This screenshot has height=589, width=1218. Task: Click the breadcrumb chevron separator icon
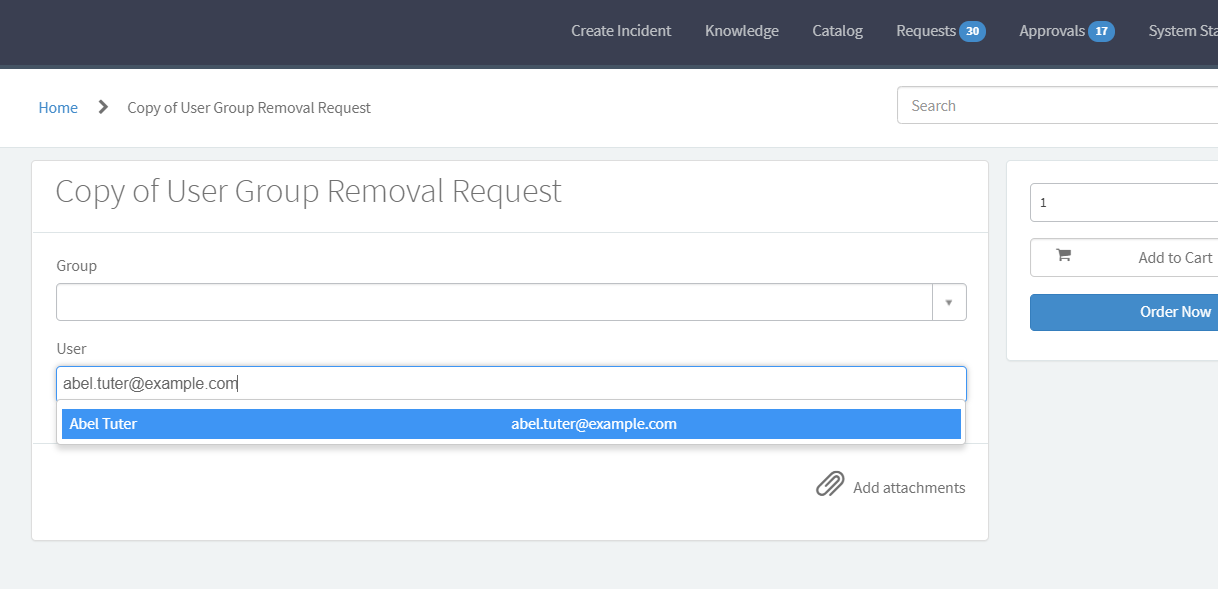(x=103, y=107)
